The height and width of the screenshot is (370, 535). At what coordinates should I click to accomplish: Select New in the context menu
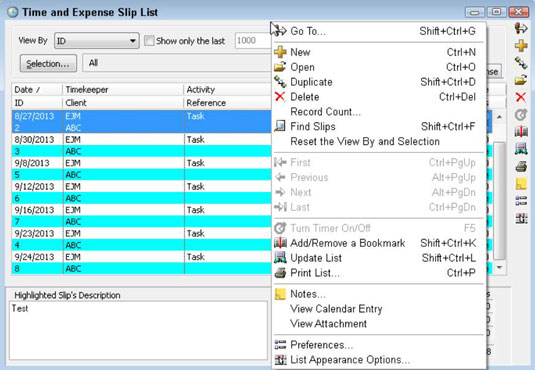point(379,52)
